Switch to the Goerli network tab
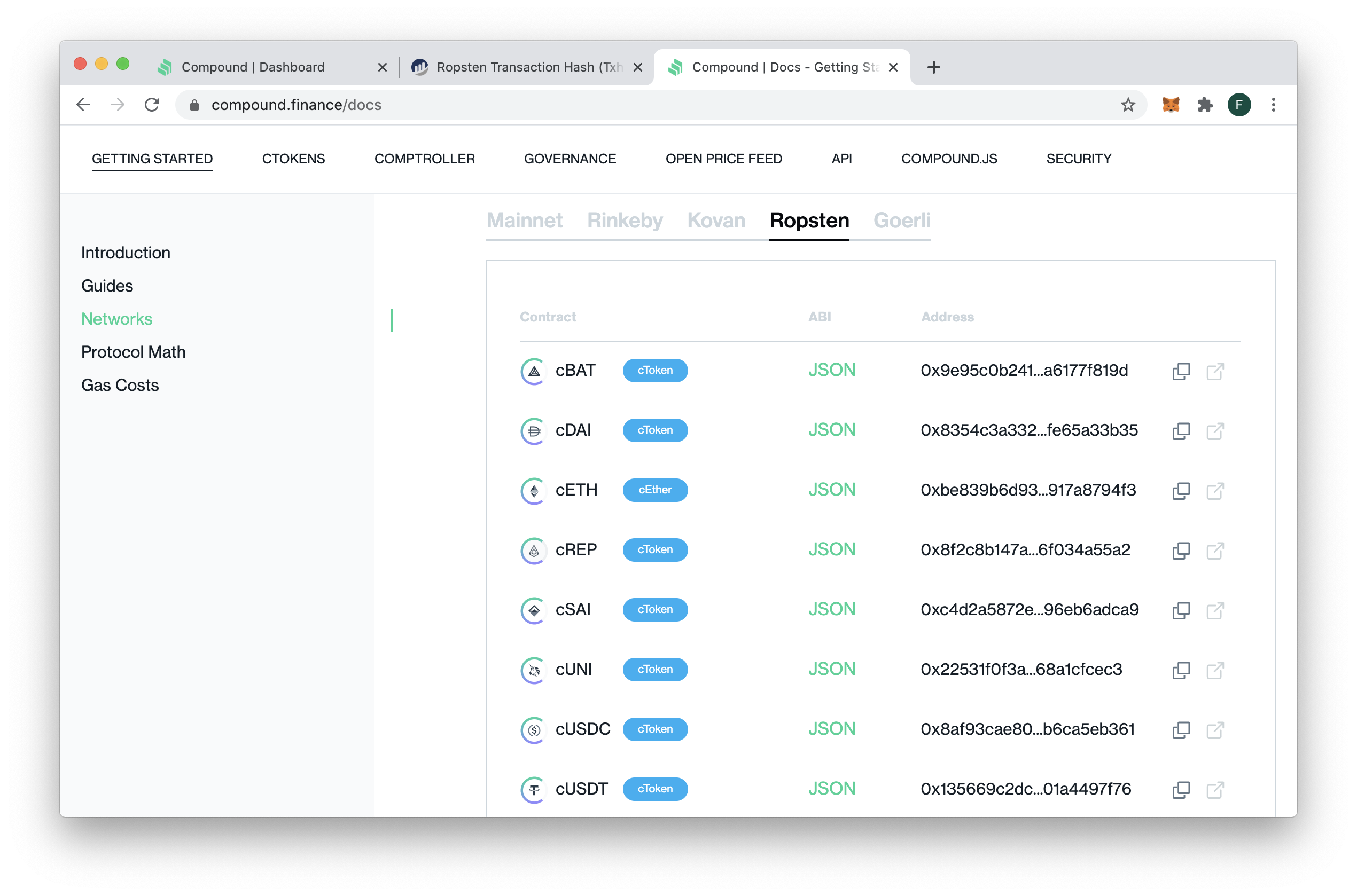The width and height of the screenshot is (1357, 896). [900, 220]
